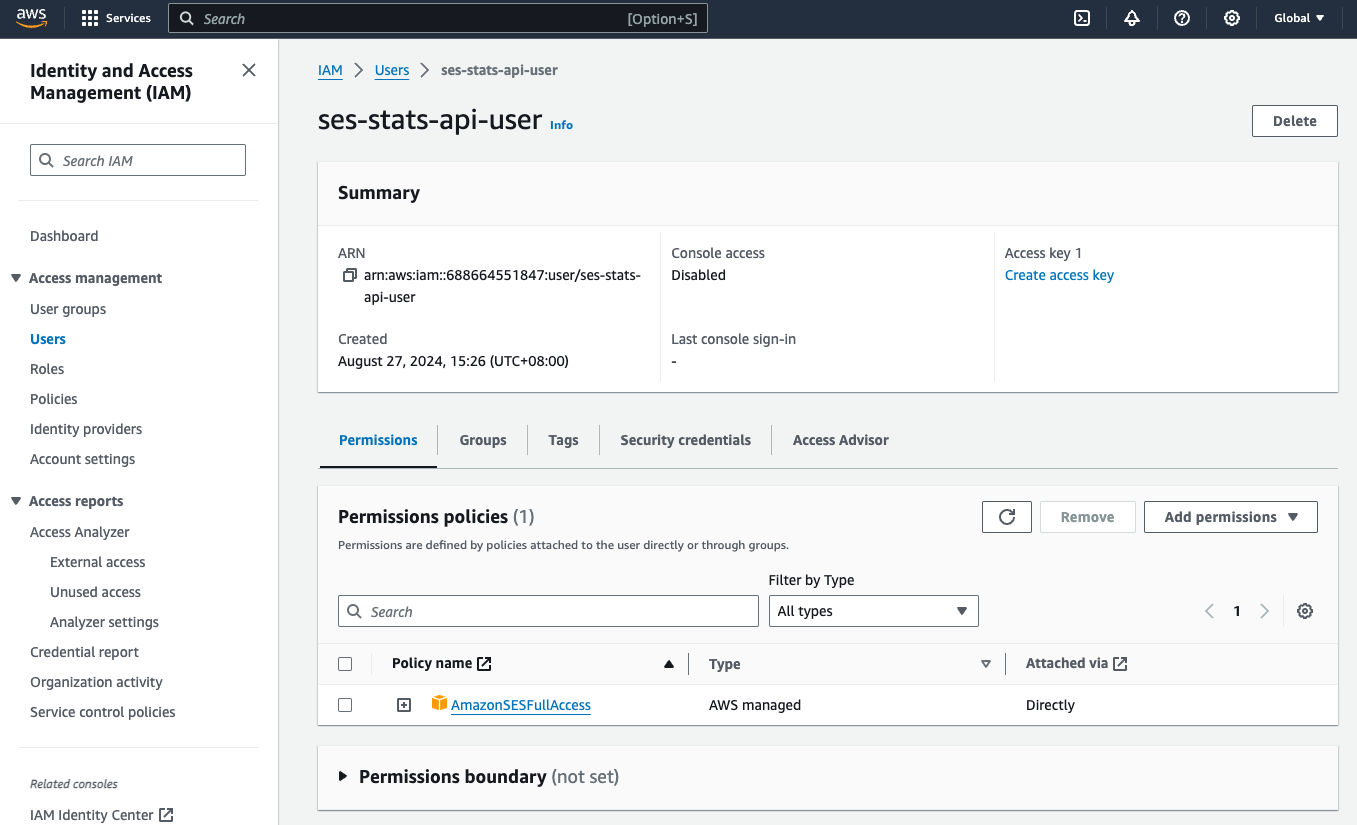Viewport: 1357px width, 825px height.
Task: Open the Filter by Type dropdown
Action: [873, 611]
